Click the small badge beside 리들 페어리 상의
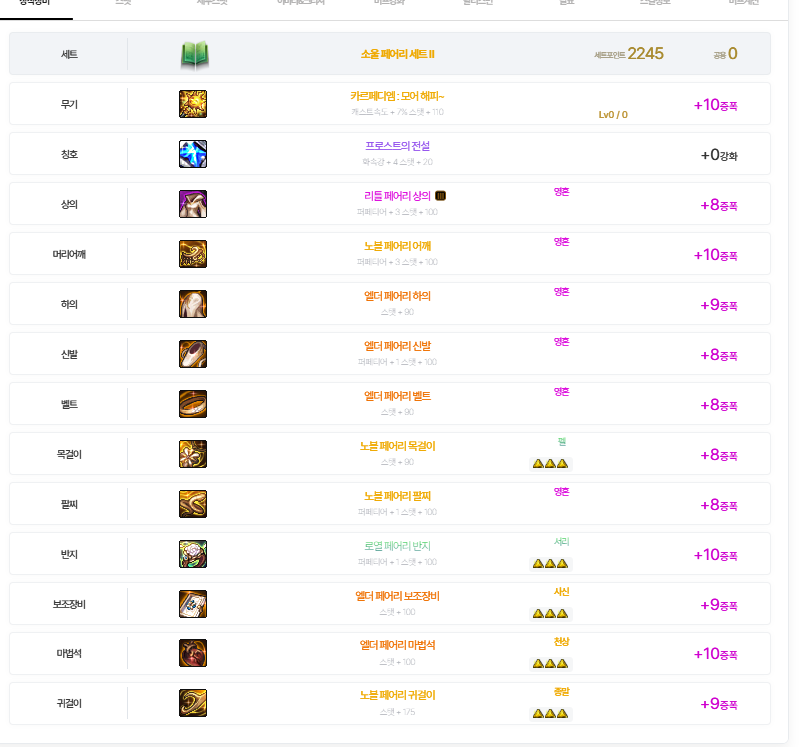The image size is (805, 747). coord(441,196)
